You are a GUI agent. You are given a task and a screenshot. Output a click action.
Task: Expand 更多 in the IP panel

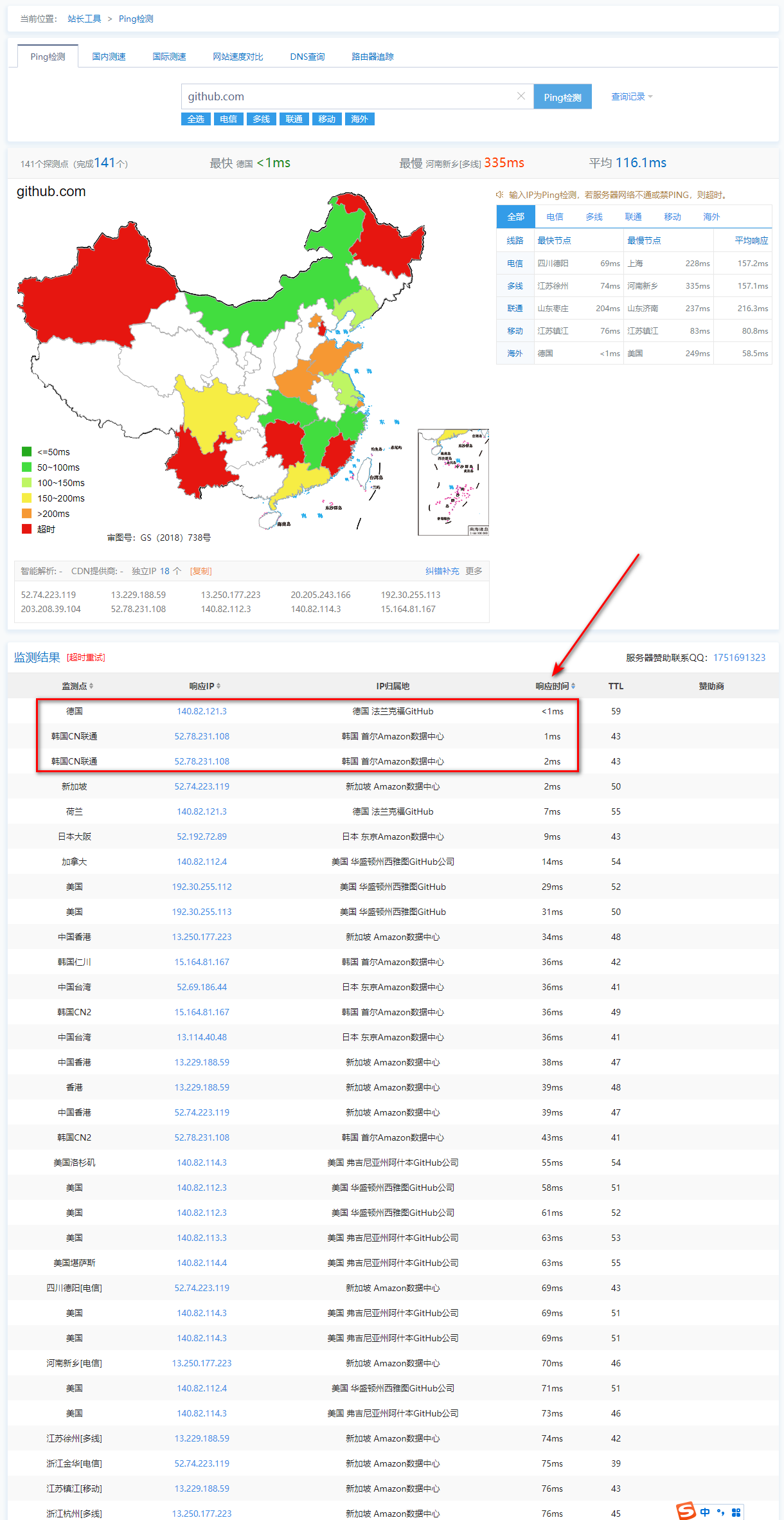click(474, 571)
